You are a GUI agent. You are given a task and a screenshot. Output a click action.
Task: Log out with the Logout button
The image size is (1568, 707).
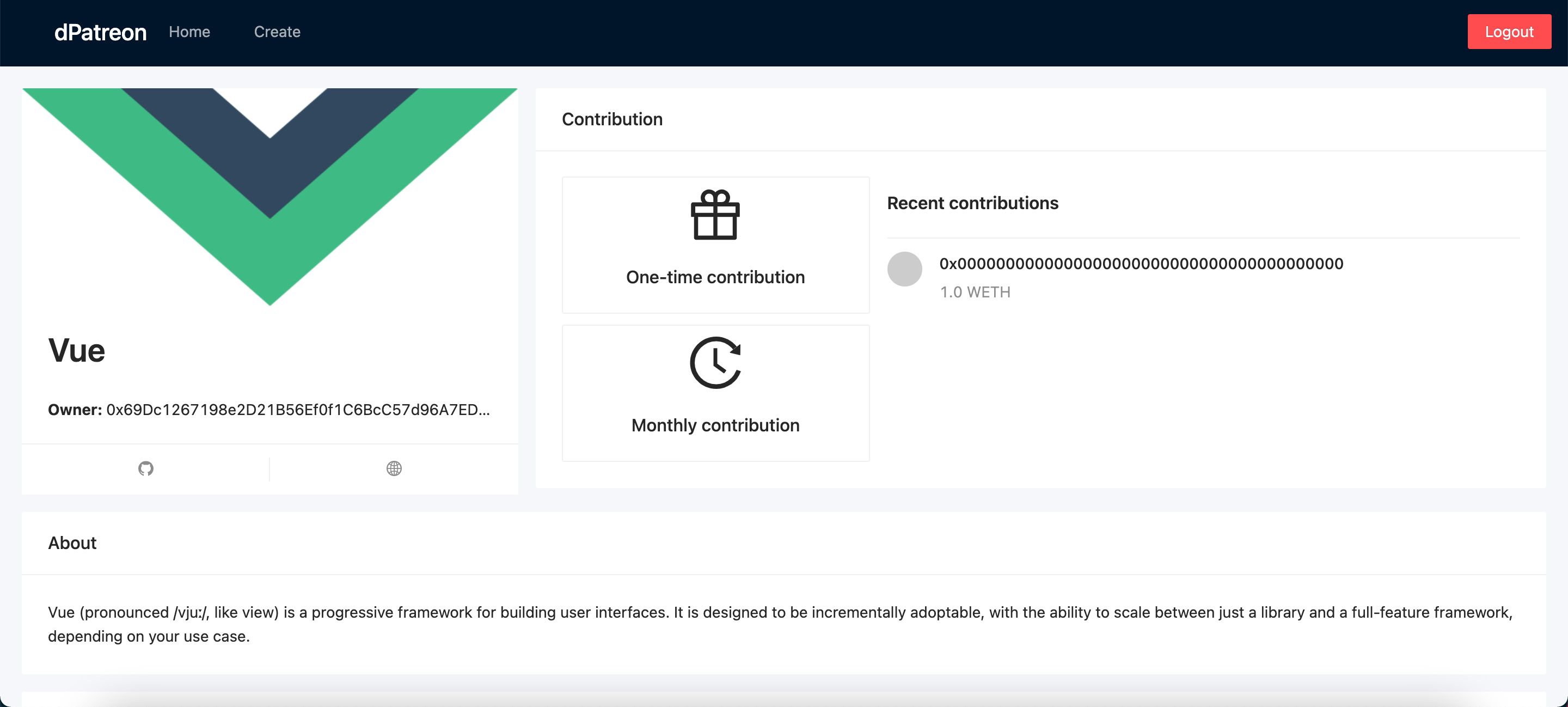pyautogui.click(x=1509, y=32)
